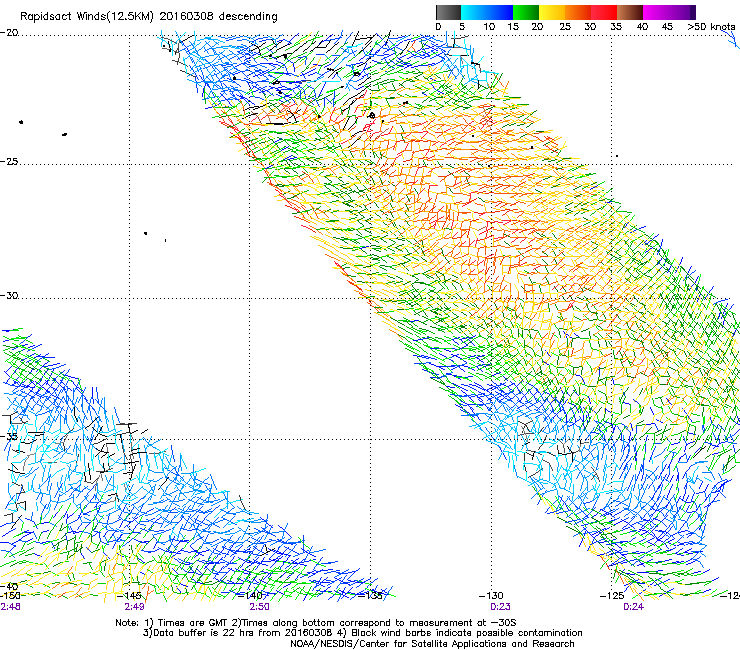Click the legend label '25'
Image resolution: width=740 pixels, height=650 pixels.
565,27
